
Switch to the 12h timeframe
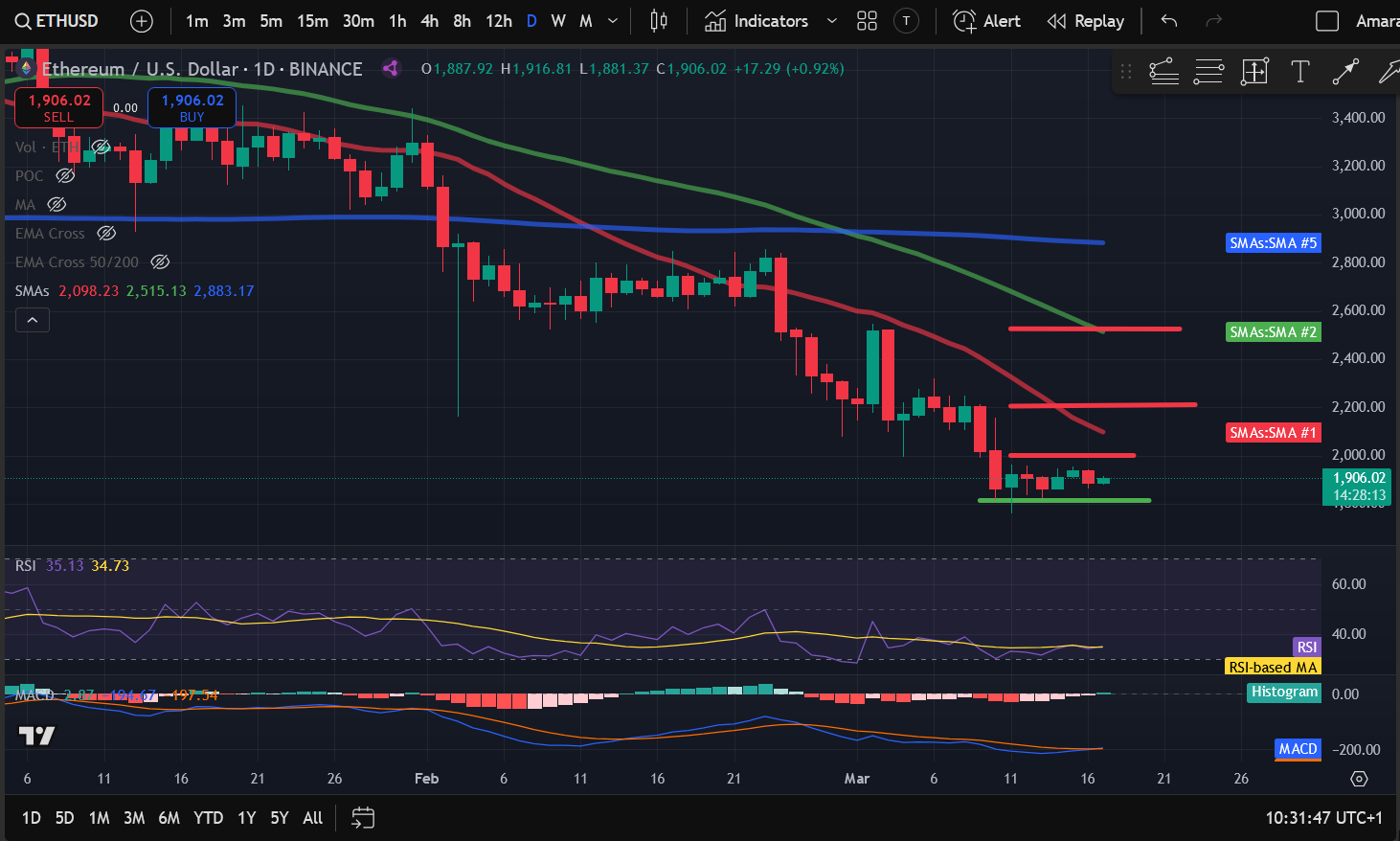pyautogui.click(x=499, y=21)
